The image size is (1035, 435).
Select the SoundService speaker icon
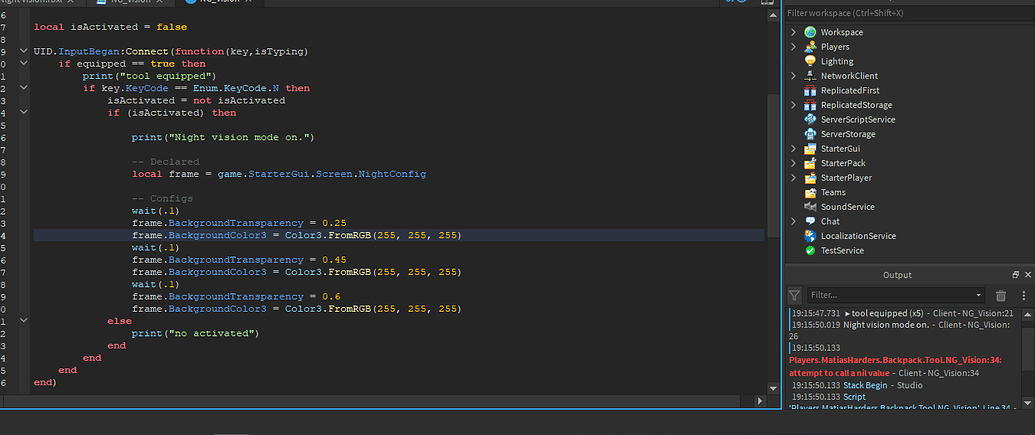(810, 207)
